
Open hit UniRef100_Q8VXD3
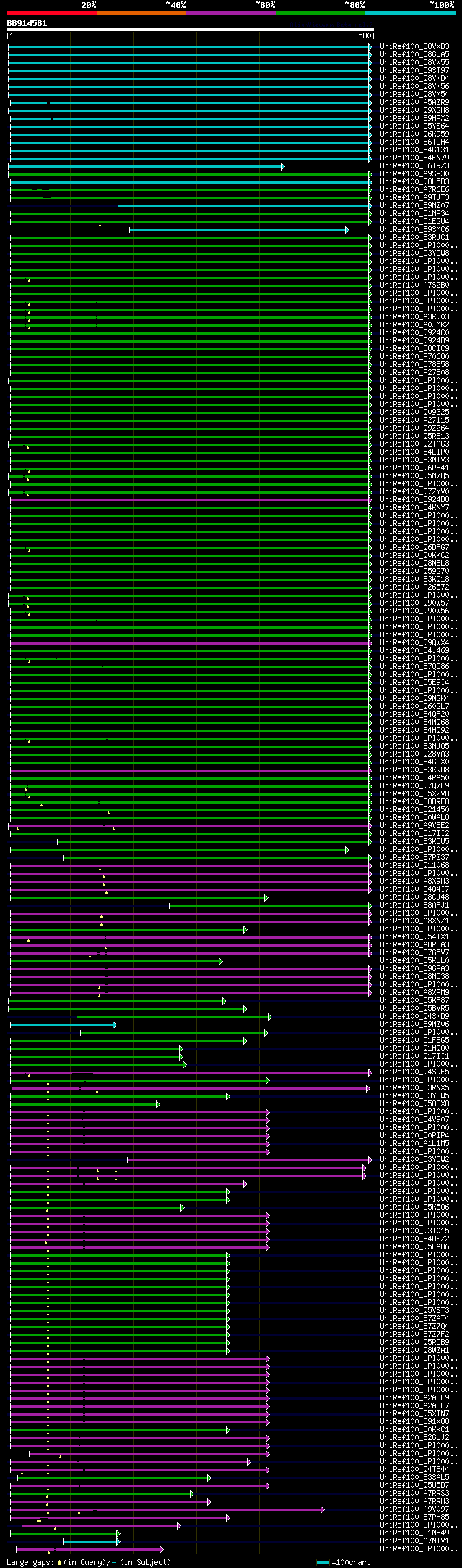pyautogui.click(x=414, y=47)
